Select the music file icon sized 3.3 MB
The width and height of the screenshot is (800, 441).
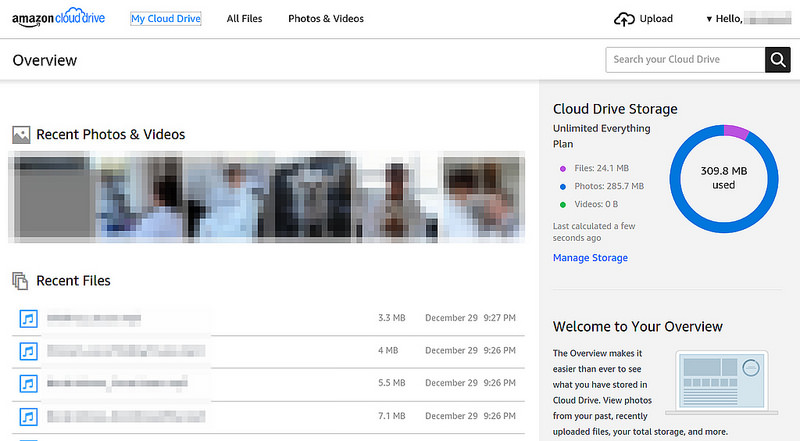[x=28, y=319]
